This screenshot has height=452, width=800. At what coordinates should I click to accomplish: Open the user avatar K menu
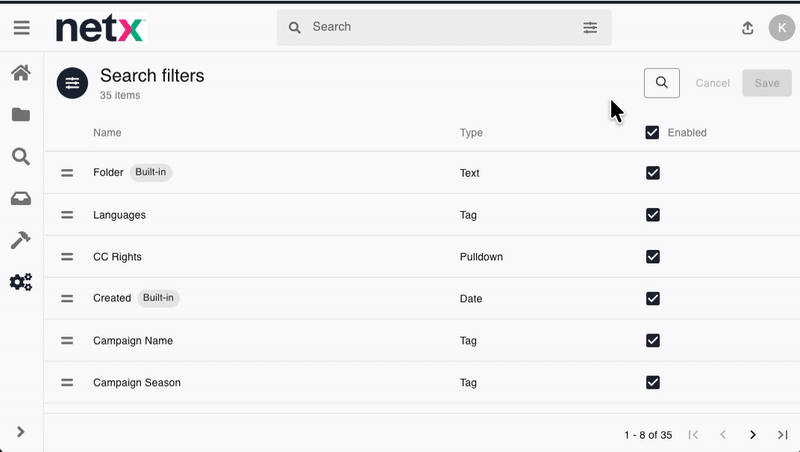(x=781, y=28)
